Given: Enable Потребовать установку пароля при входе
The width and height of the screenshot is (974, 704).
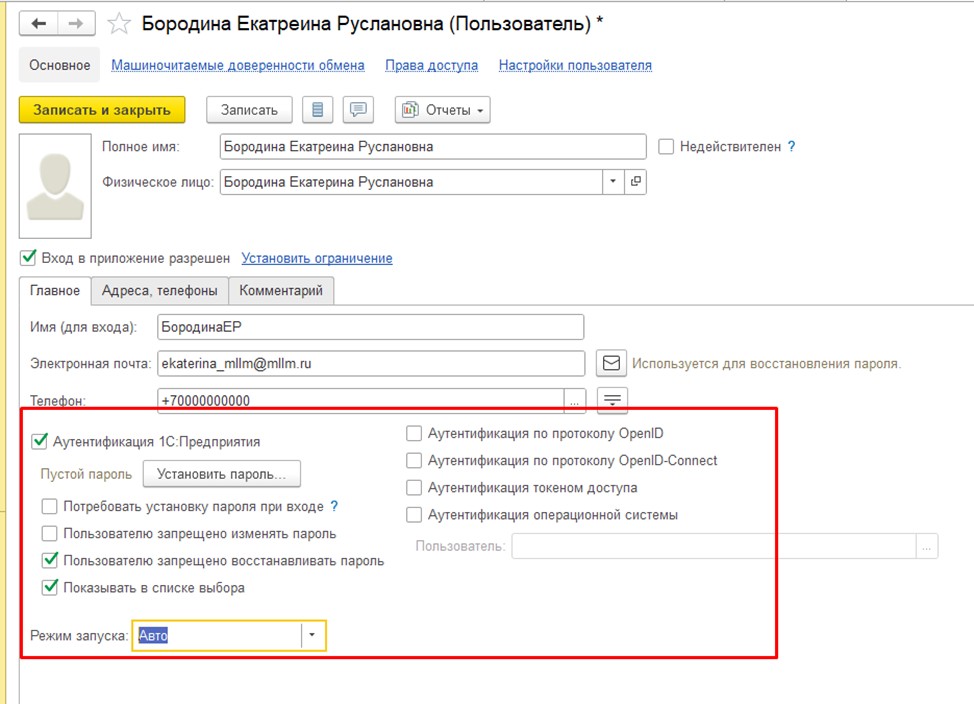Looking at the screenshot, I should [x=50, y=506].
